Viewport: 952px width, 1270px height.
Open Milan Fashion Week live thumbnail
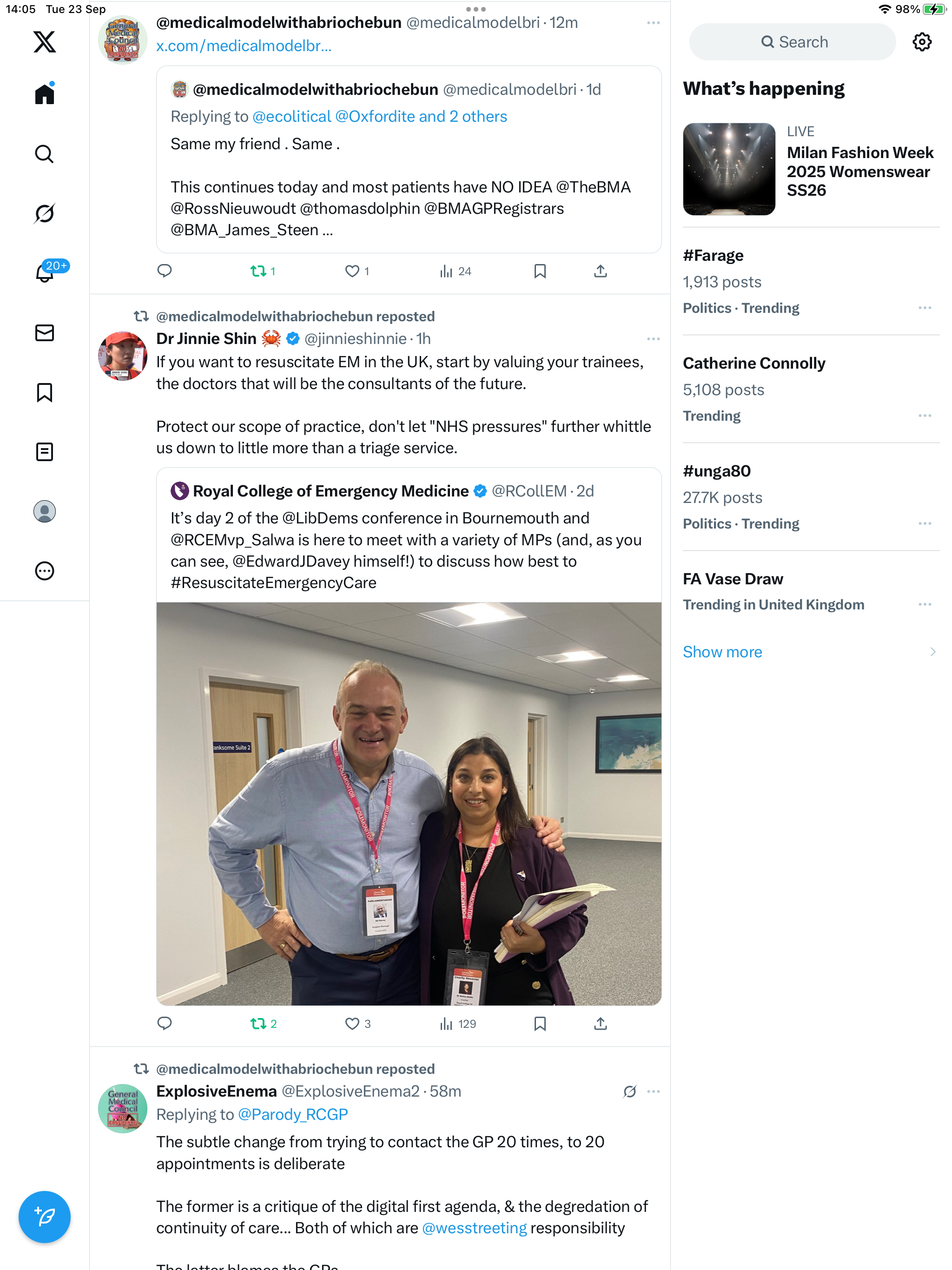(x=728, y=169)
